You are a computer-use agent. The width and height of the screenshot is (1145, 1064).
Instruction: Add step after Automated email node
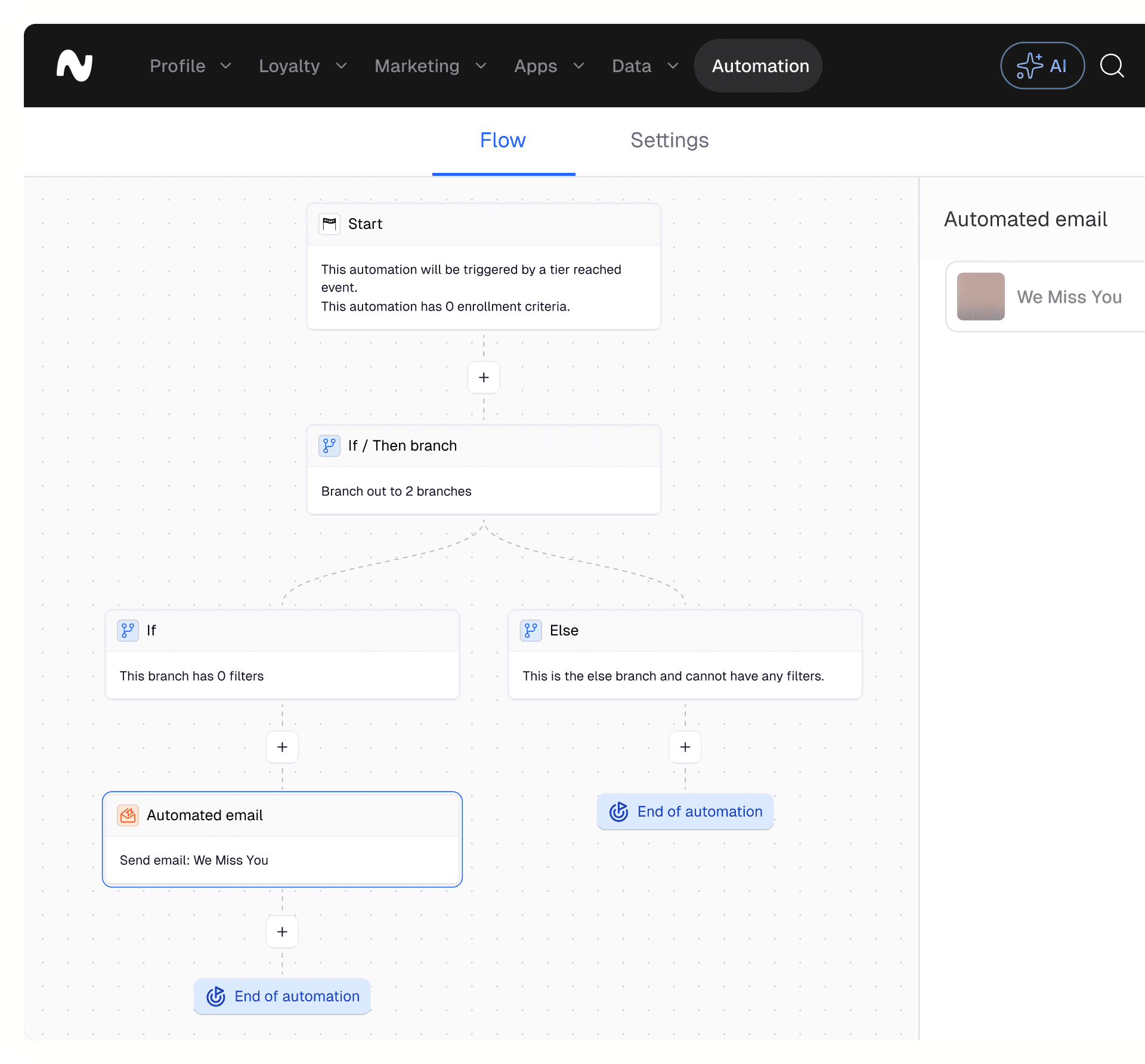pyautogui.click(x=282, y=932)
